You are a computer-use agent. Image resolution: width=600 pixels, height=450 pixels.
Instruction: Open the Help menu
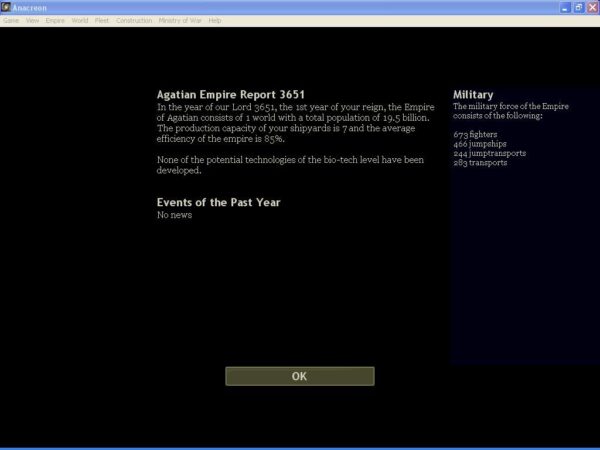click(215, 20)
